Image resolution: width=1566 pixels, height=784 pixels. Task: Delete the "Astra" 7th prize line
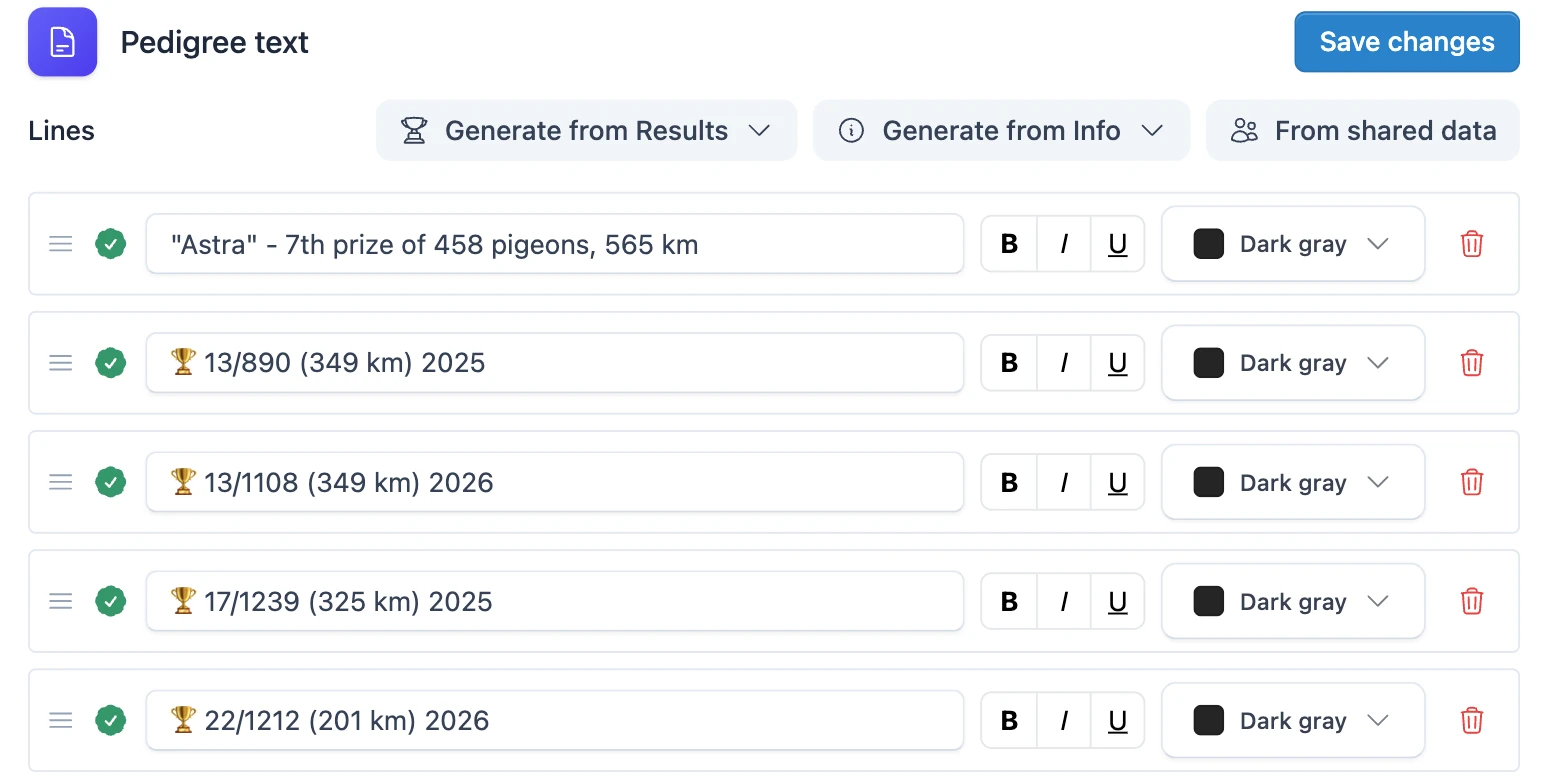point(1471,244)
